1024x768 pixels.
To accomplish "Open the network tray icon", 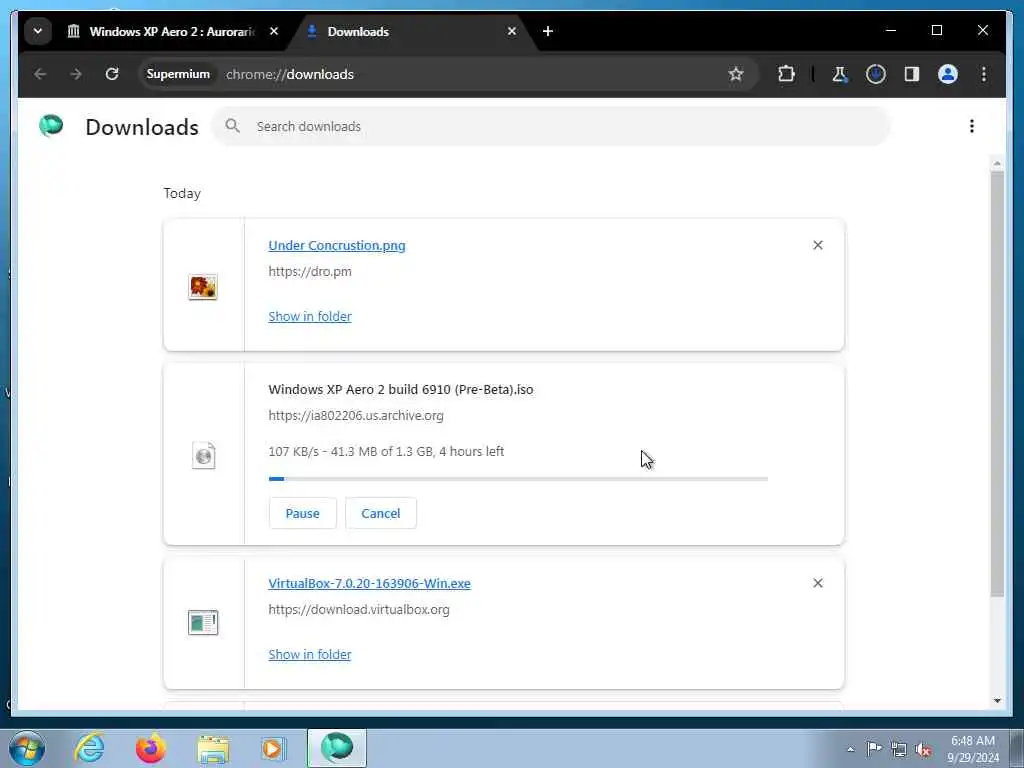I will click(899, 750).
